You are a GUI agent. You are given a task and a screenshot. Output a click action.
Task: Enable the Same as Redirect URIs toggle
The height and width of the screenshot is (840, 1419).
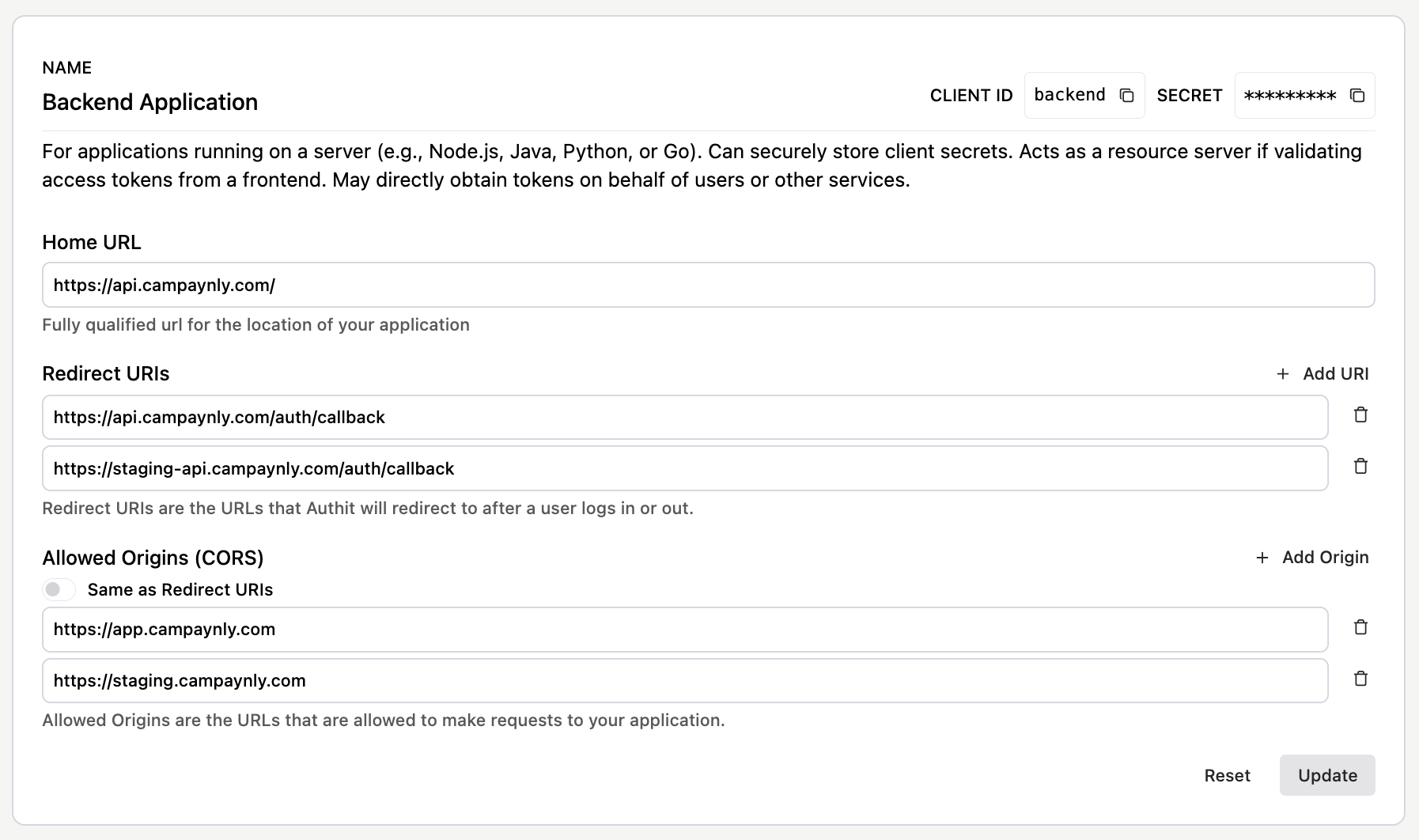[59, 589]
